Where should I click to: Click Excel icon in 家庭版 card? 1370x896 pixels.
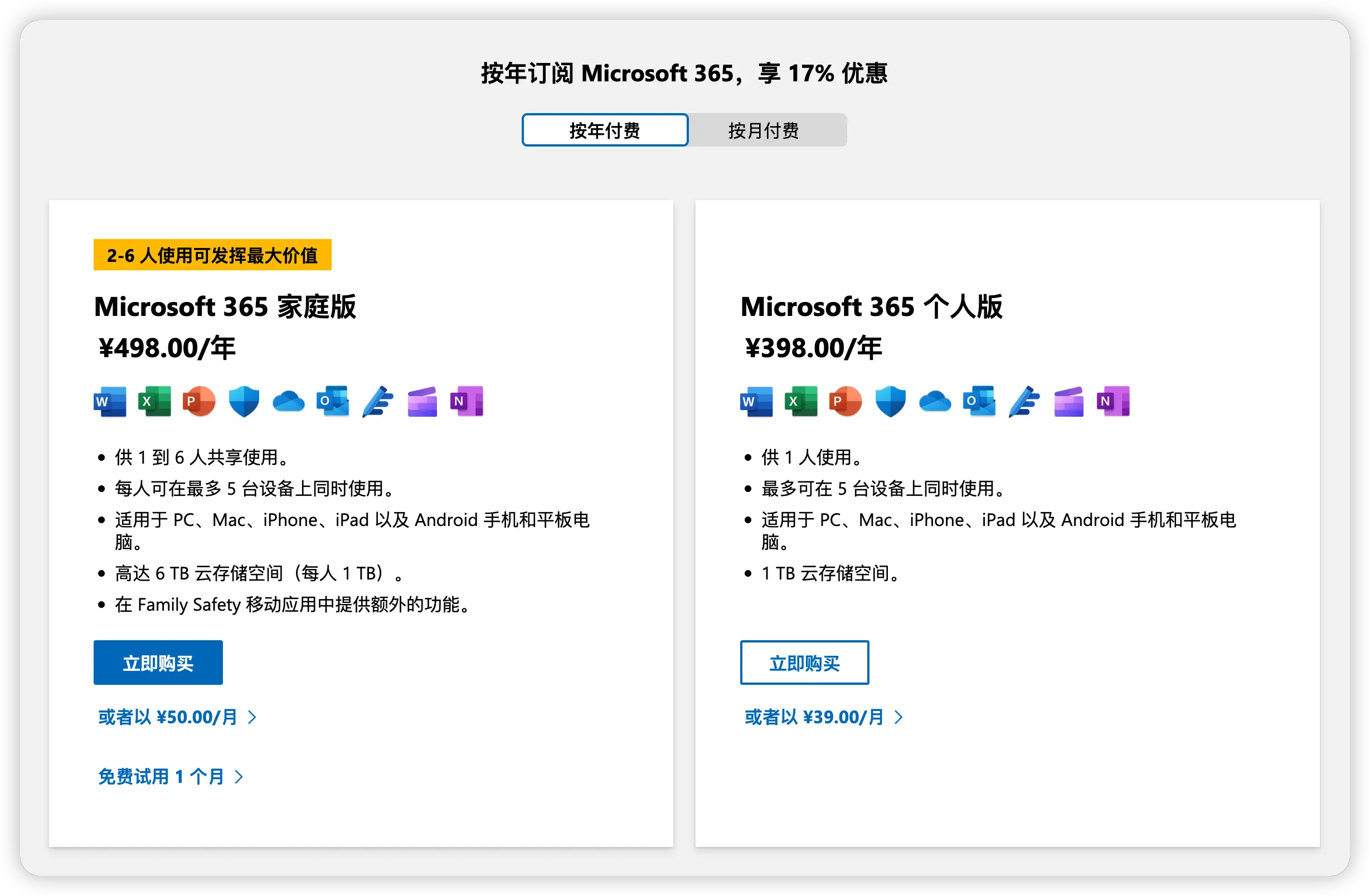(154, 401)
